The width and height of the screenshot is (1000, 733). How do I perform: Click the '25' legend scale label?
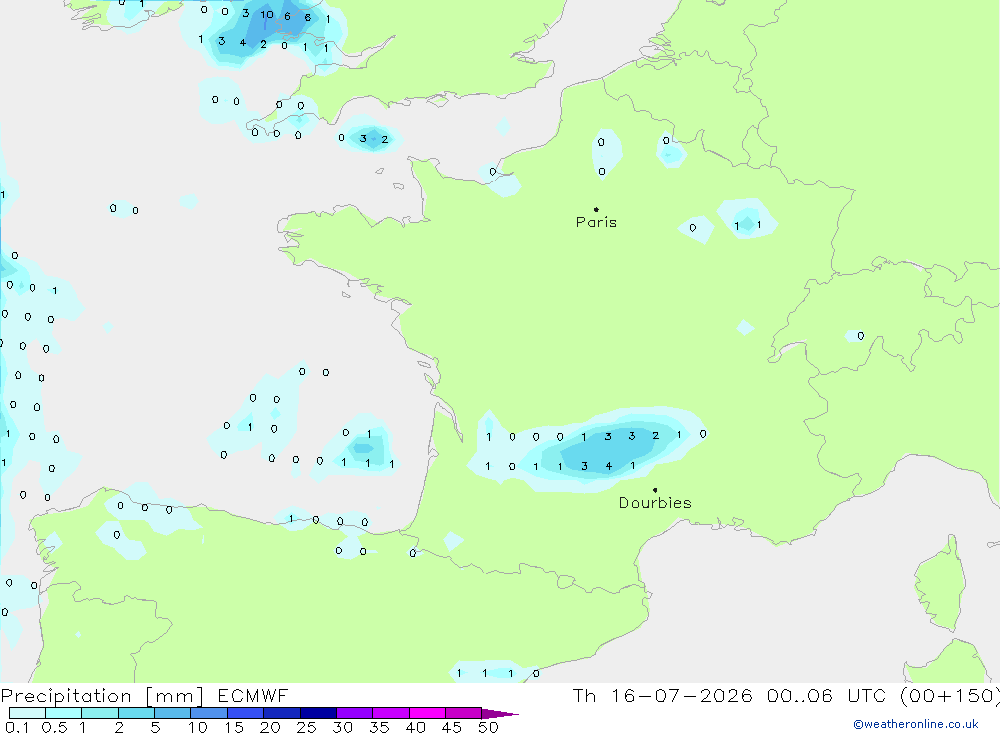pyautogui.click(x=306, y=727)
